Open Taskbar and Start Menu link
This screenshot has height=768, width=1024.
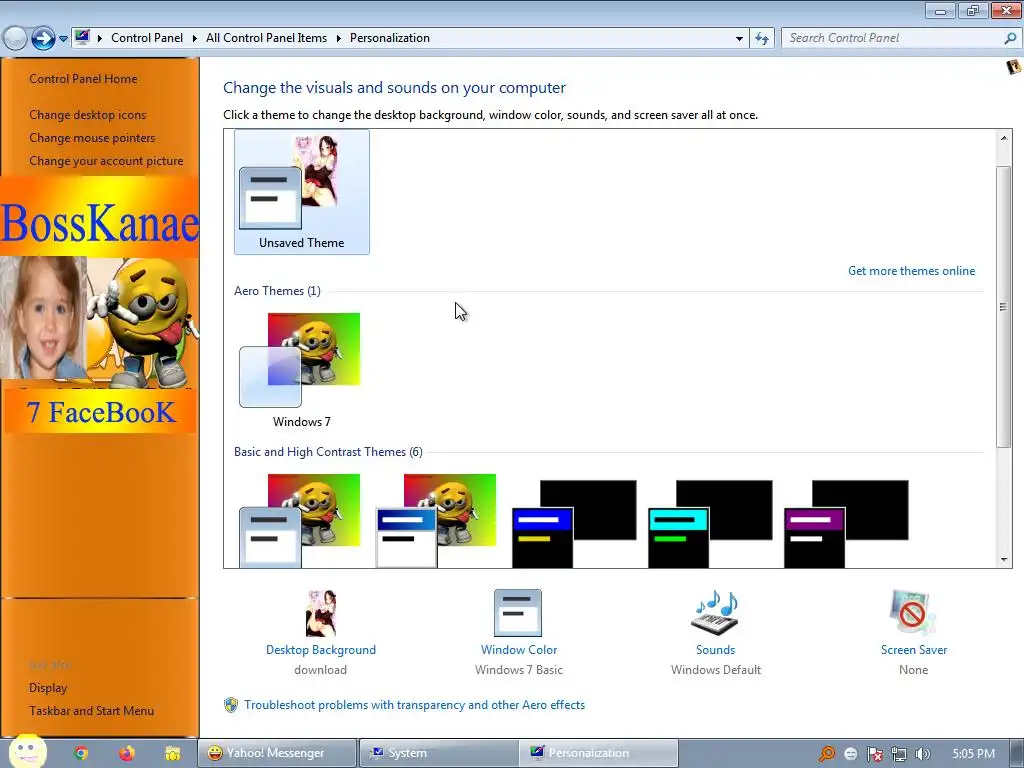coord(91,711)
